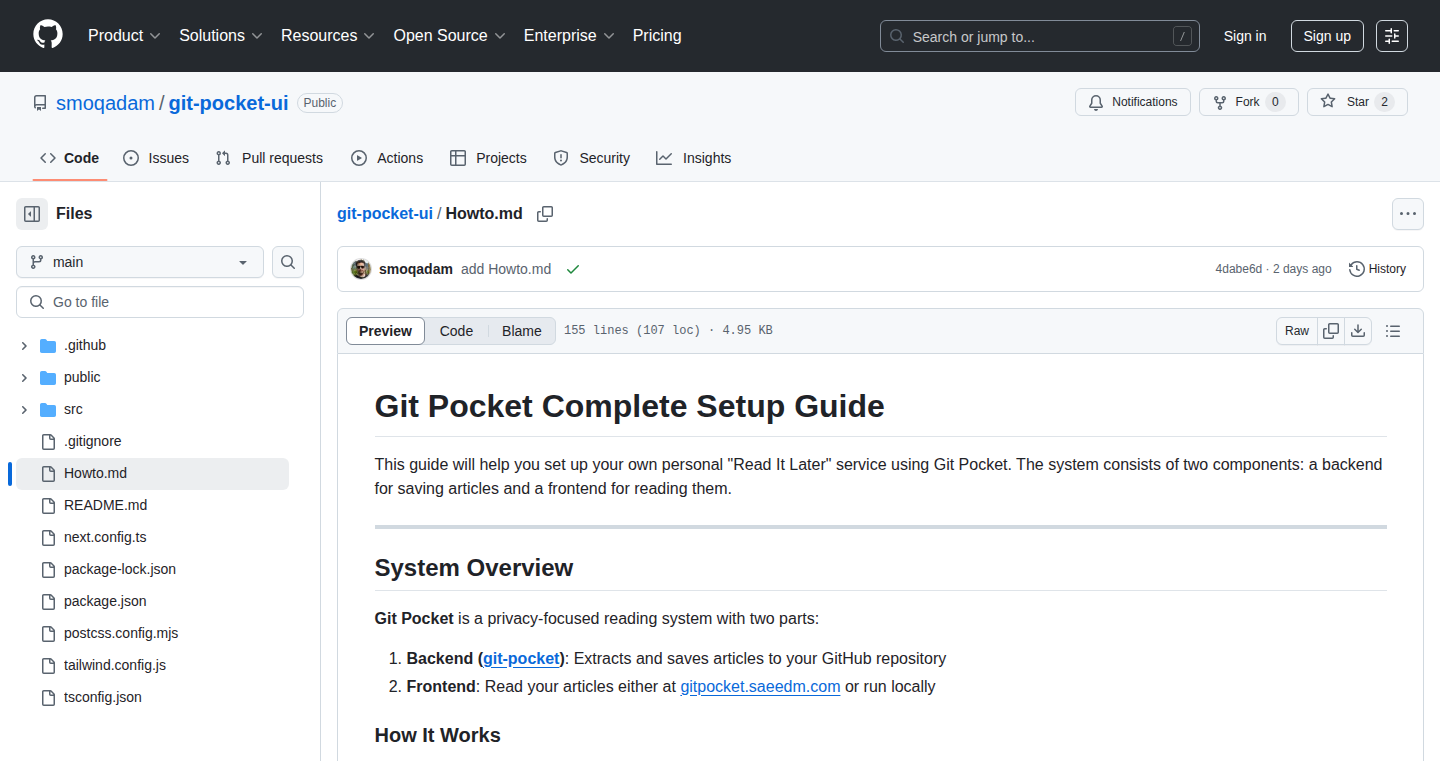Image resolution: width=1440 pixels, height=761 pixels.
Task: Star the repository
Action: point(1357,102)
